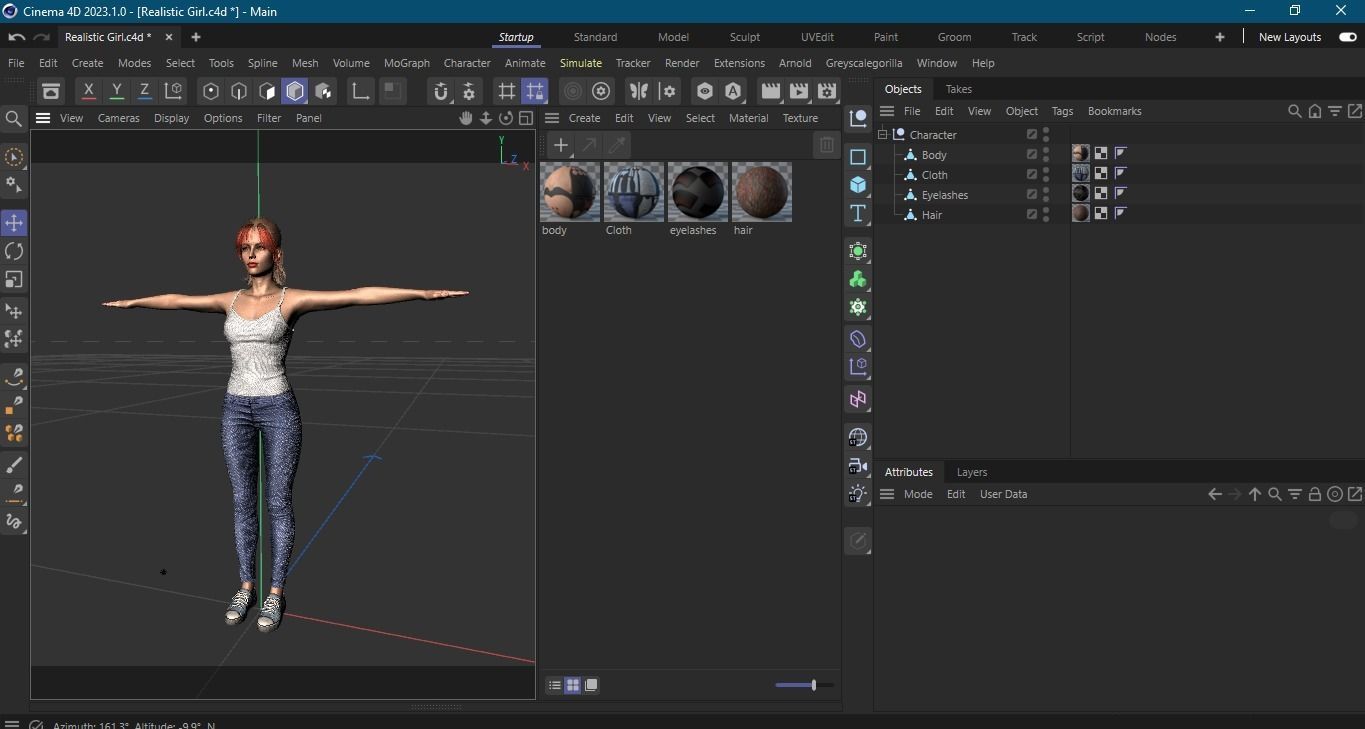Select the Scale tool in left toolbar
1365x729 pixels.
(x=14, y=280)
